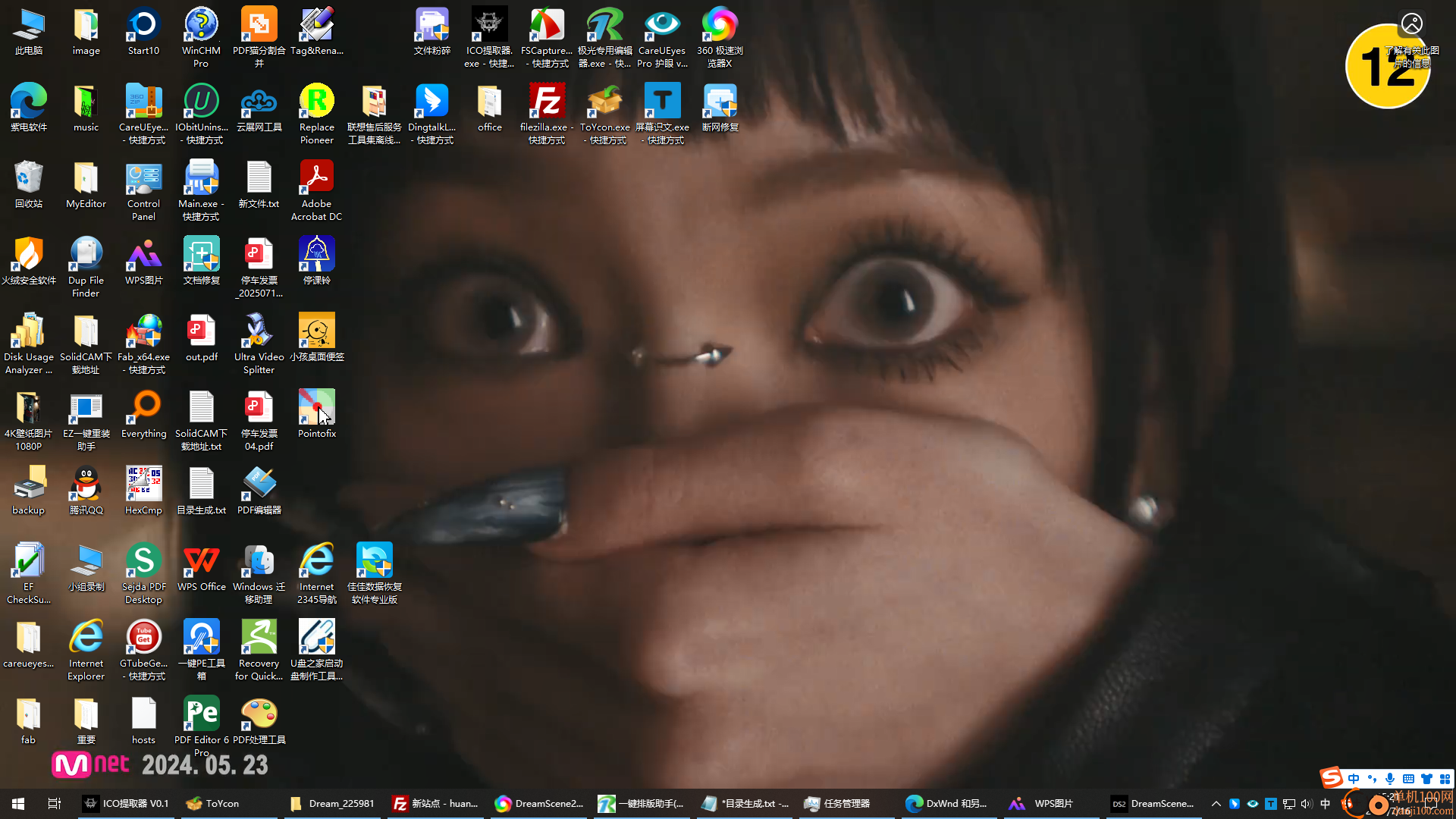1456x819 pixels.
Task: Select the Sejda PDF Desktop icon
Action: [143, 573]
